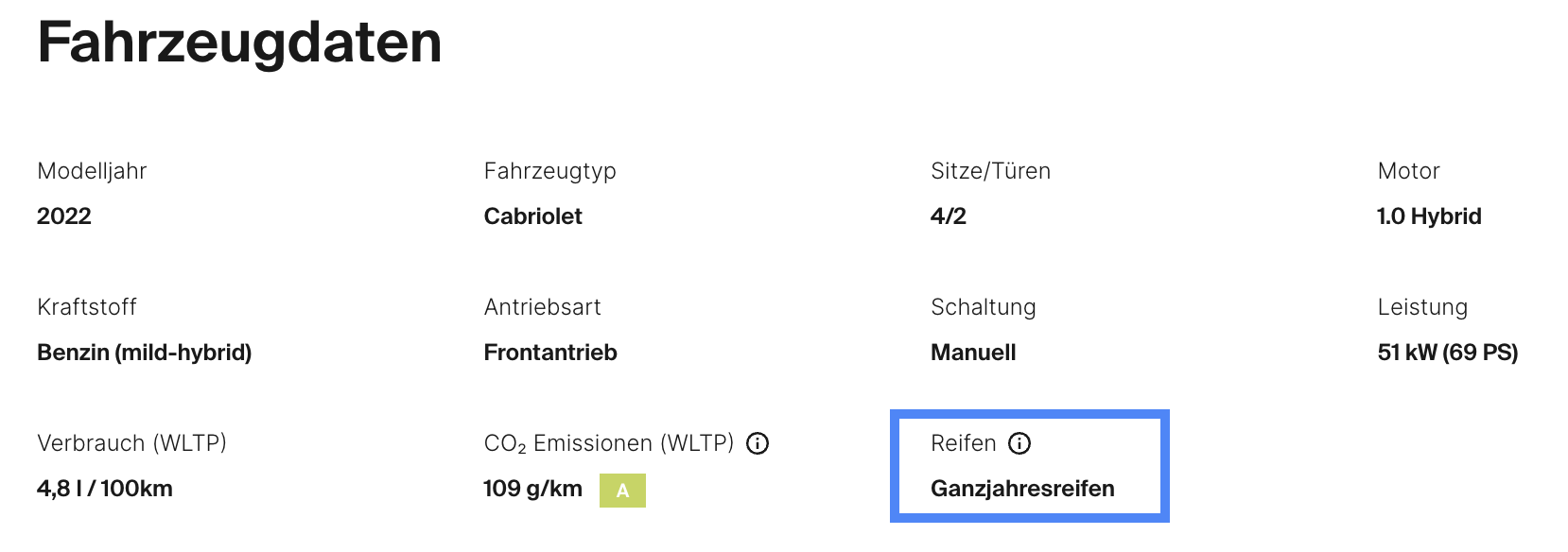
Task: Open the CO₂ Emissionen info icon
Action: click(758, 443)
